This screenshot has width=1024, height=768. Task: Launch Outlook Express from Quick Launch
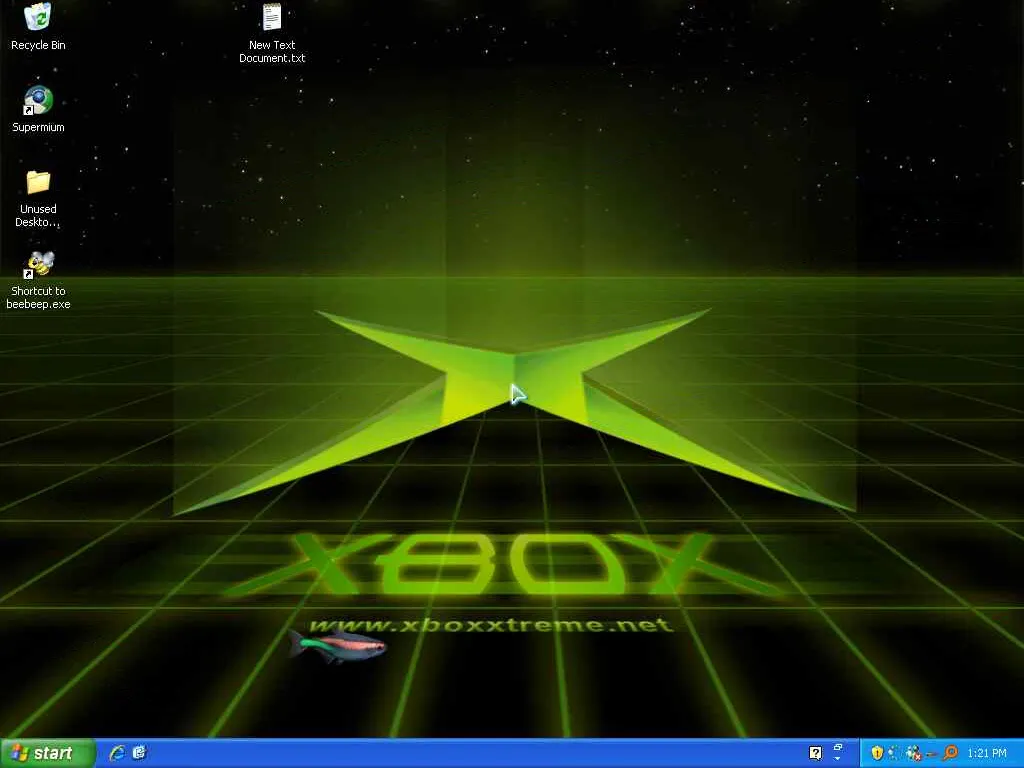point(139,753)
